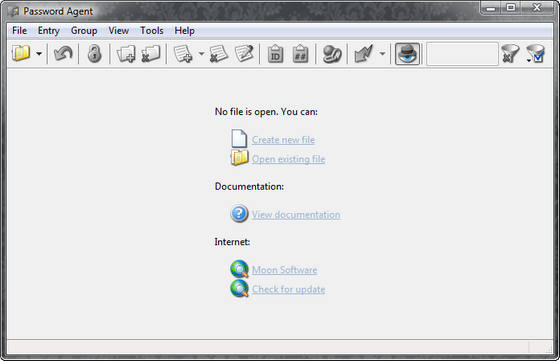The width and height of the screenshot is (560, 361).
Task: Click the Delete group folder icon
Action: 151,54
